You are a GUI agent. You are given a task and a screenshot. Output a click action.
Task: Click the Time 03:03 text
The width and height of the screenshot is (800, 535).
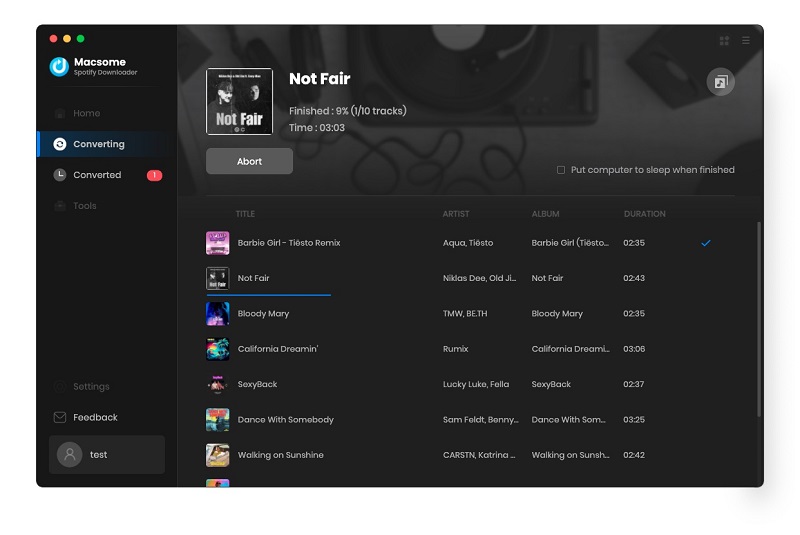317,128
